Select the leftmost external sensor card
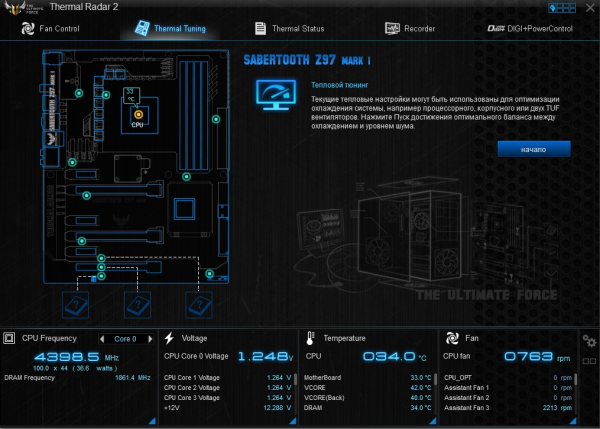The width and height of the screenshot is (600, 429). [75, 305]
